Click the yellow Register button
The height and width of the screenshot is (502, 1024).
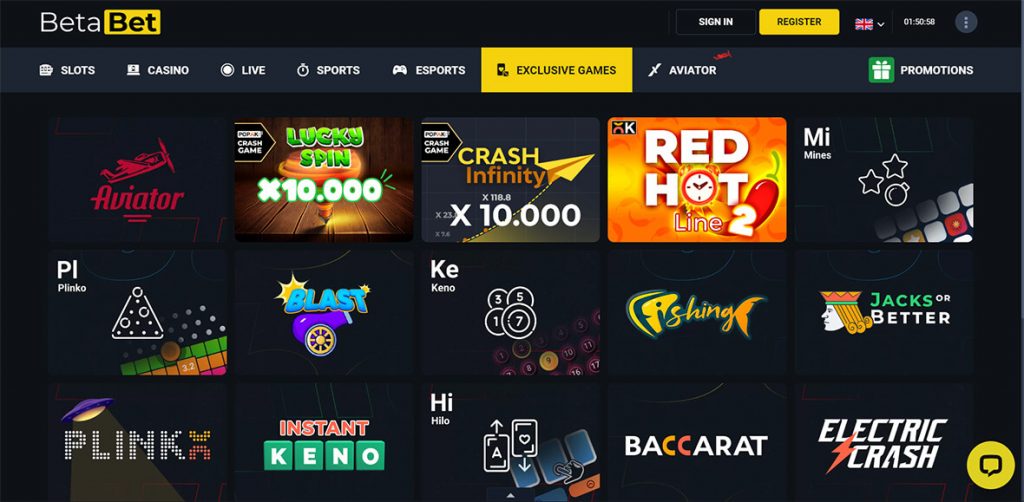click(799, 22)
